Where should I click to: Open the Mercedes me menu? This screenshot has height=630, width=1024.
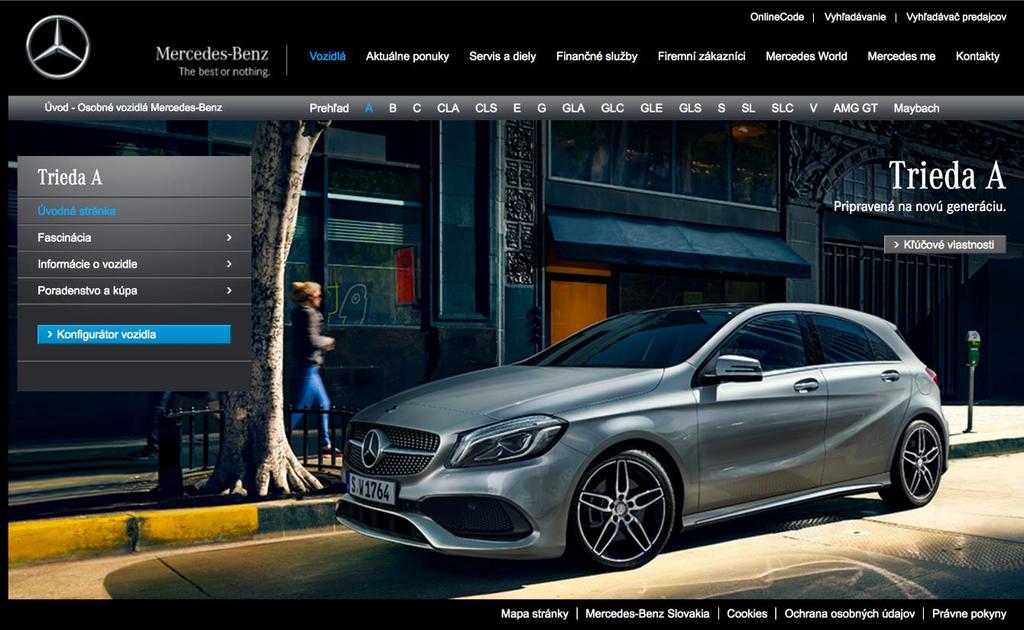(x=901, y=56)
